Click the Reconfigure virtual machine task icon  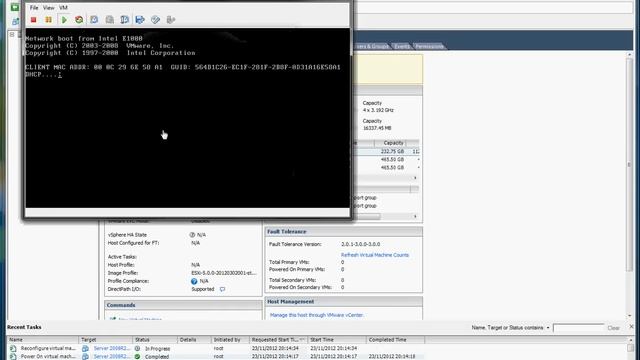13,349
